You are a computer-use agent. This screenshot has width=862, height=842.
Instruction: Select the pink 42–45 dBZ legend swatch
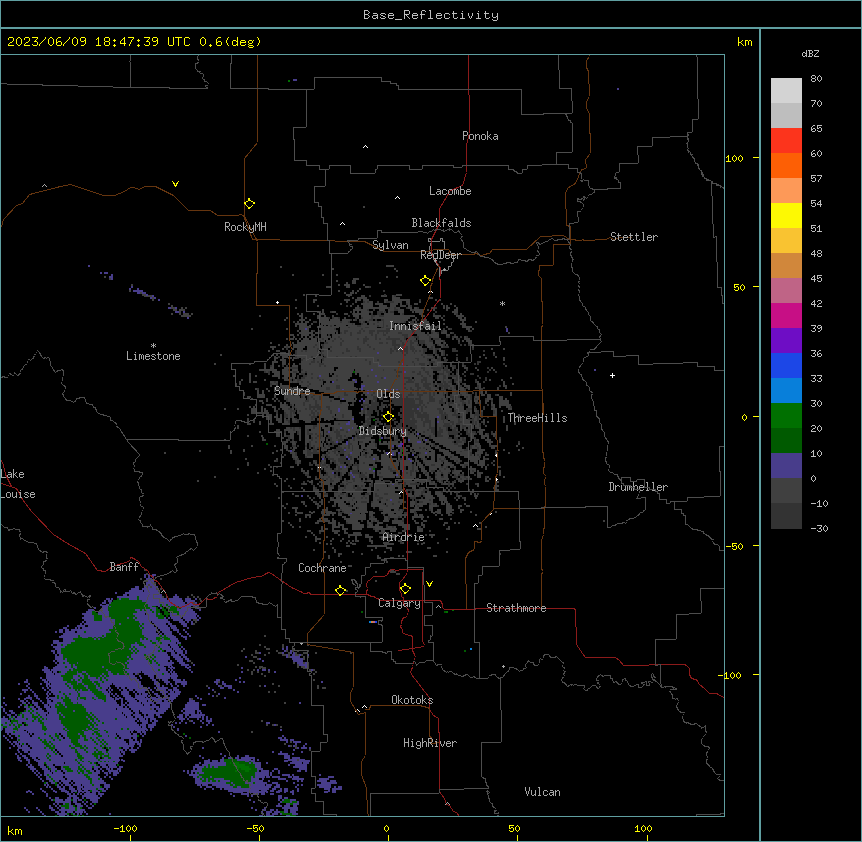[786, 291]
